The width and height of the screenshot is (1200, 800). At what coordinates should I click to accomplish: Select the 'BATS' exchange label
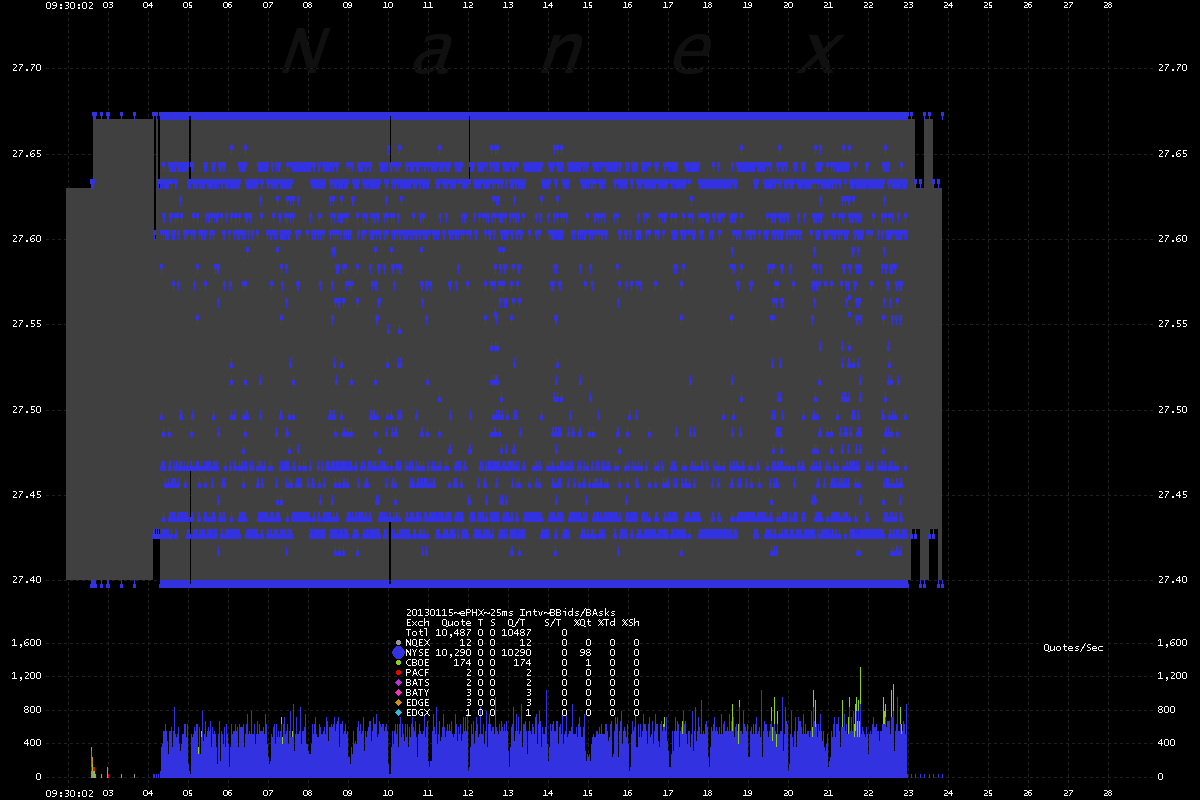click(418, 682)
